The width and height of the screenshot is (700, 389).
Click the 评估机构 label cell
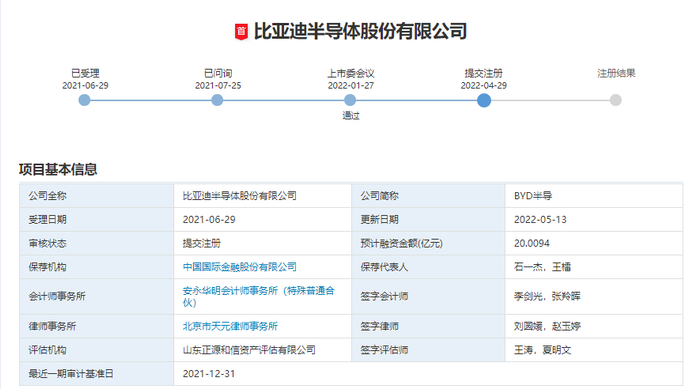coord(96,350)
